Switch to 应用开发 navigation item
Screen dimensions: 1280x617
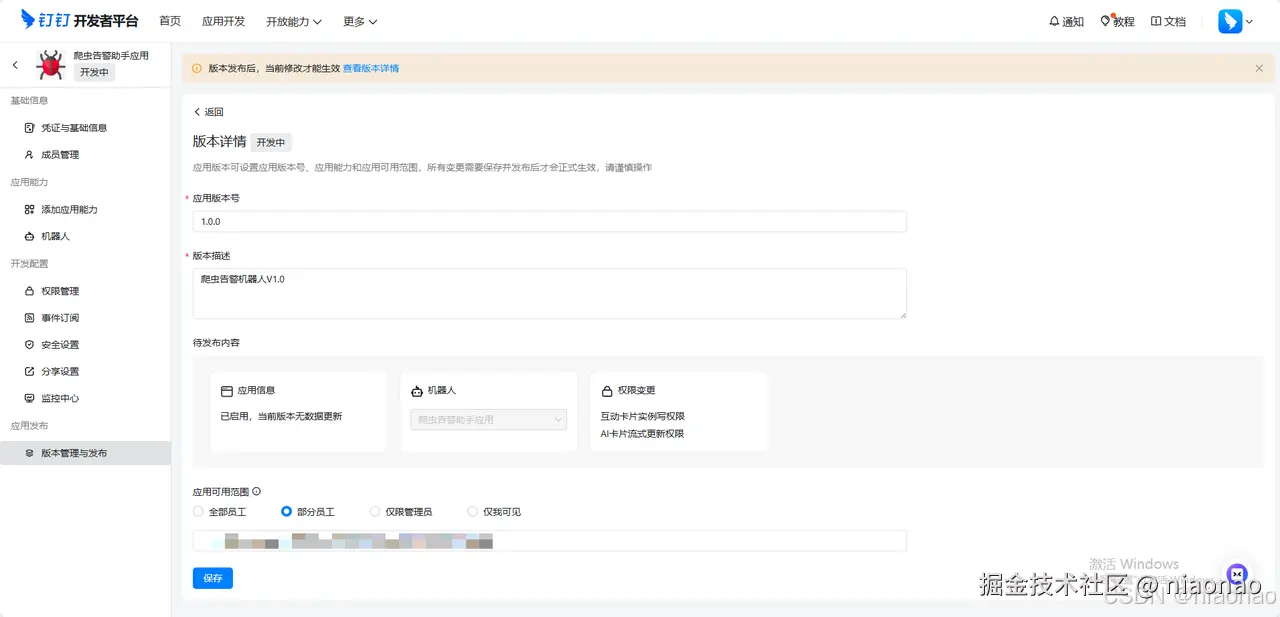(222, 21)
